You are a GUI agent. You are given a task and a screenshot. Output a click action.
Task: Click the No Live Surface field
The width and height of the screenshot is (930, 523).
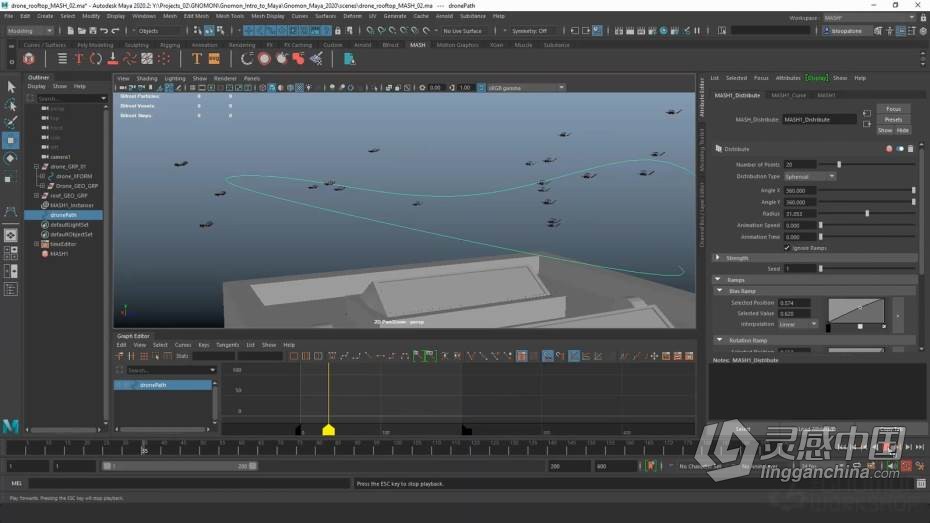pos(462,31)
